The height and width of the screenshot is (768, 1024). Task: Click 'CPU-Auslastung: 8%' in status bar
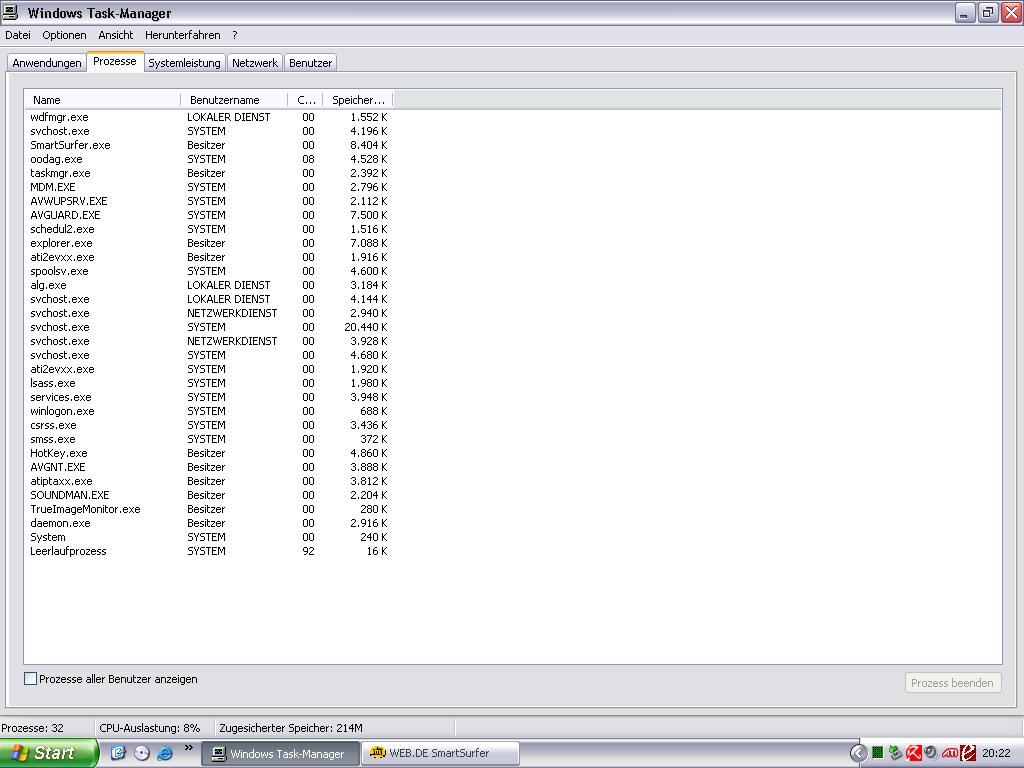click(x=150, y=728)
